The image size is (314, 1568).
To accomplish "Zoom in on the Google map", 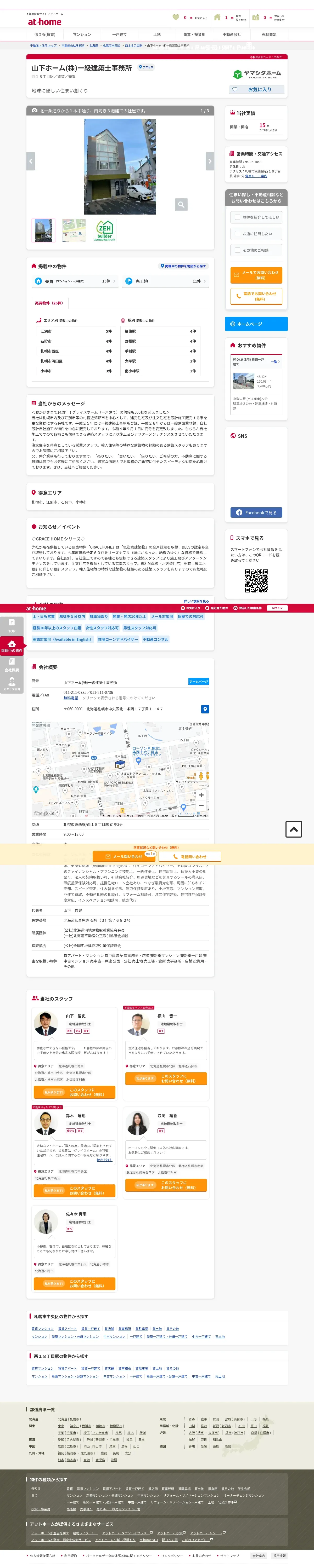I will click(x=201, y=794).
